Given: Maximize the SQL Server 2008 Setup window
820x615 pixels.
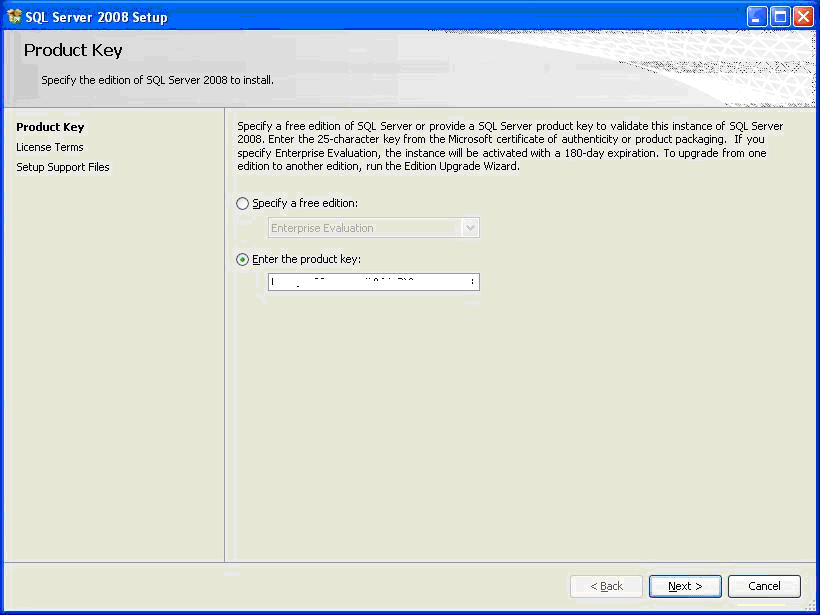Looking at the screenshot, I should click(780, 16).
